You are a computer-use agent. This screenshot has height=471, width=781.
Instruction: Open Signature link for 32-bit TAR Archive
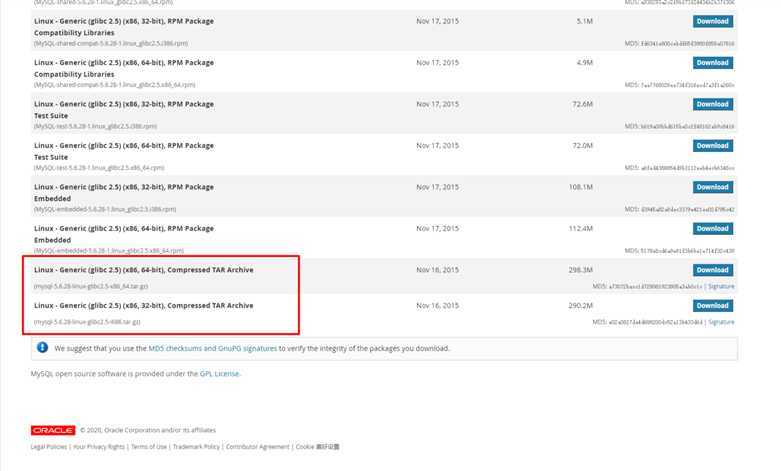[721, 322]
